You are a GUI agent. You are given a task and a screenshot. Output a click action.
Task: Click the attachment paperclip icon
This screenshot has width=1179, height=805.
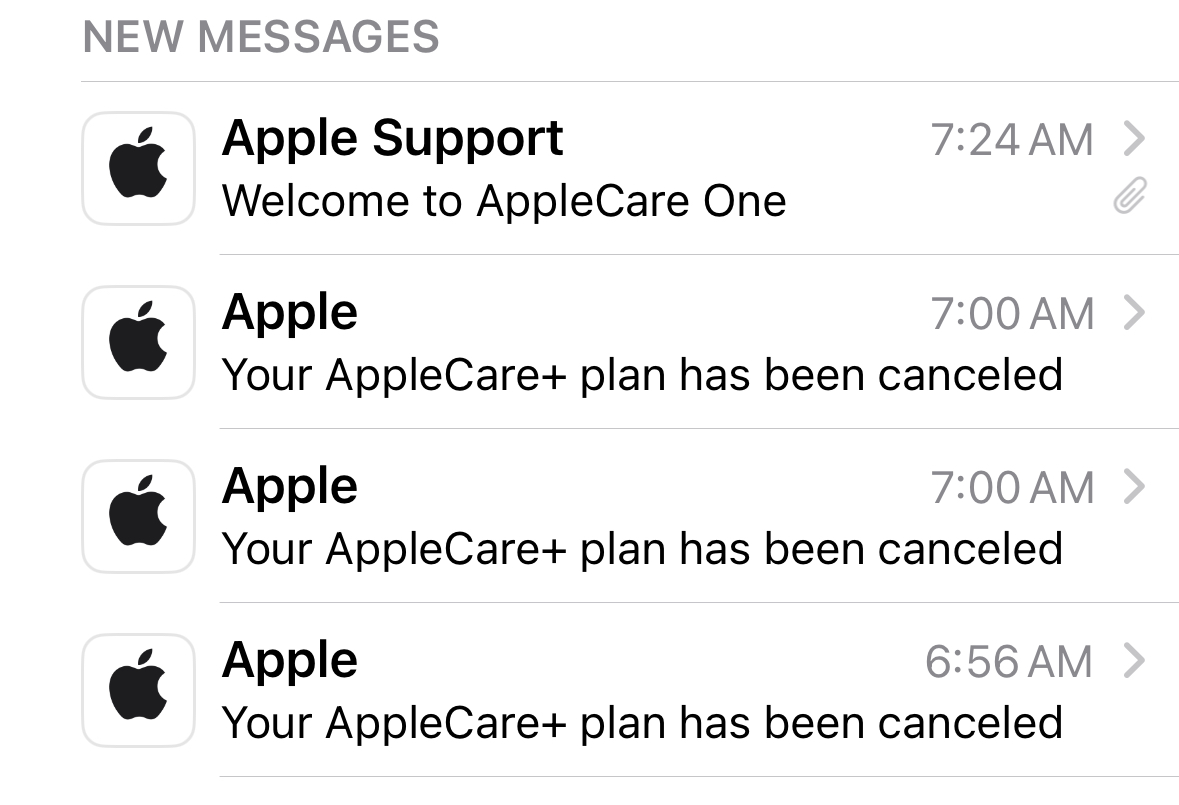pos(1130,198)
